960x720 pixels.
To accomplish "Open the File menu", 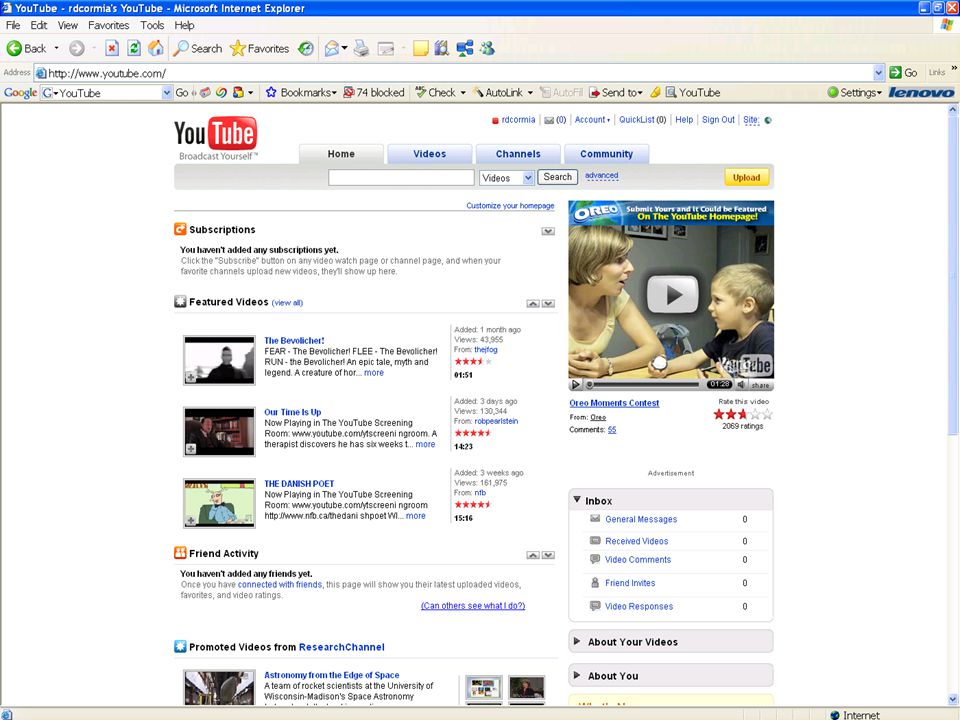I will click(x=12, y=25).
